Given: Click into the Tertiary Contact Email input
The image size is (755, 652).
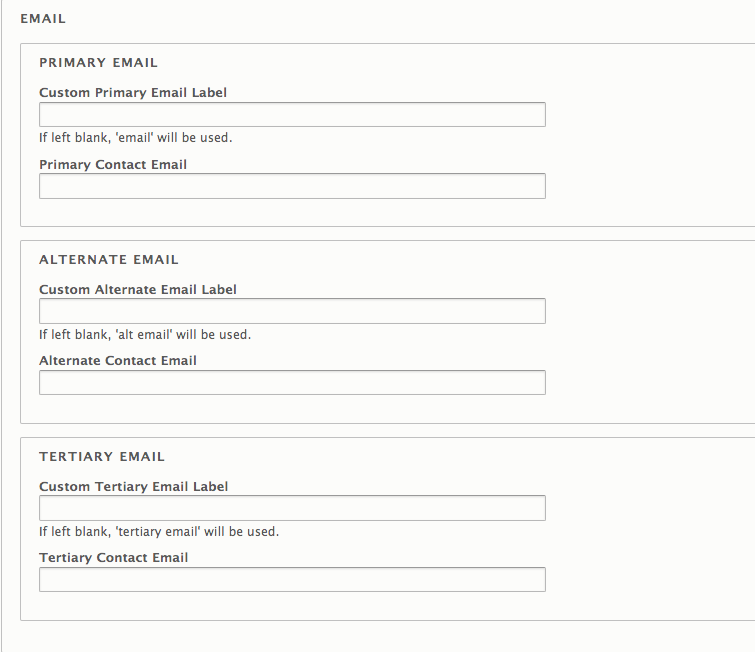Looking at the screenshot, I should pos(292,579).
